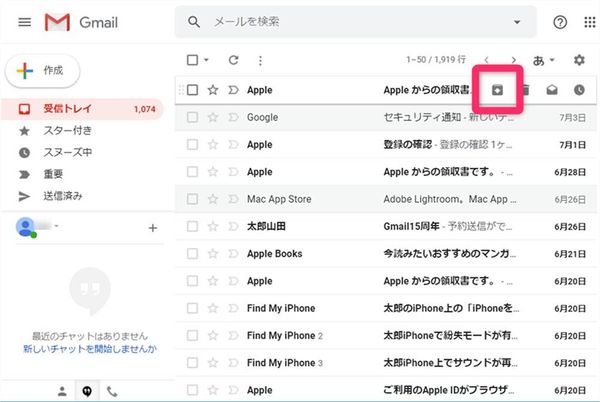Screen dimensions: 600x402
Task: Star the Google security email
Action: point(213,117)
